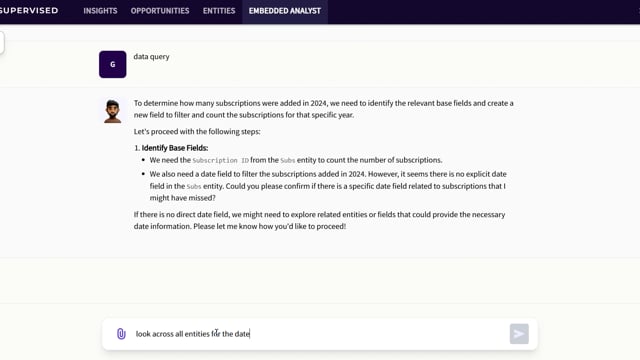Click 'Subs' code label in first bullet

point(288,160)
